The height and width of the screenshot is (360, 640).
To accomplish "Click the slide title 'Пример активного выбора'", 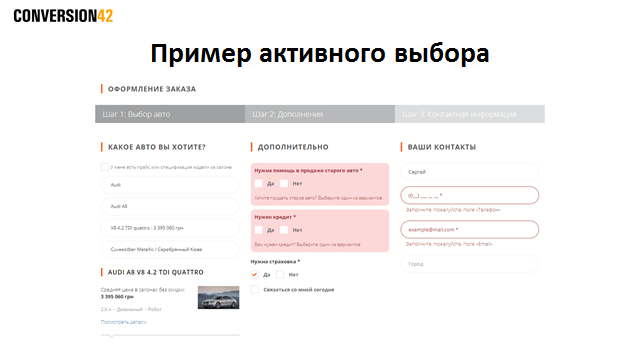I will point(320,54).
